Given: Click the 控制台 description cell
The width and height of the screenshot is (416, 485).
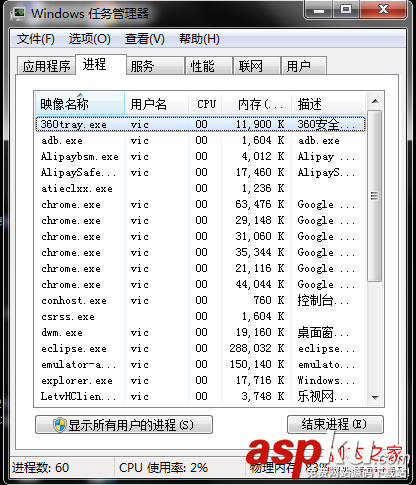Looking at the screenshot, I should pos(323,300).
